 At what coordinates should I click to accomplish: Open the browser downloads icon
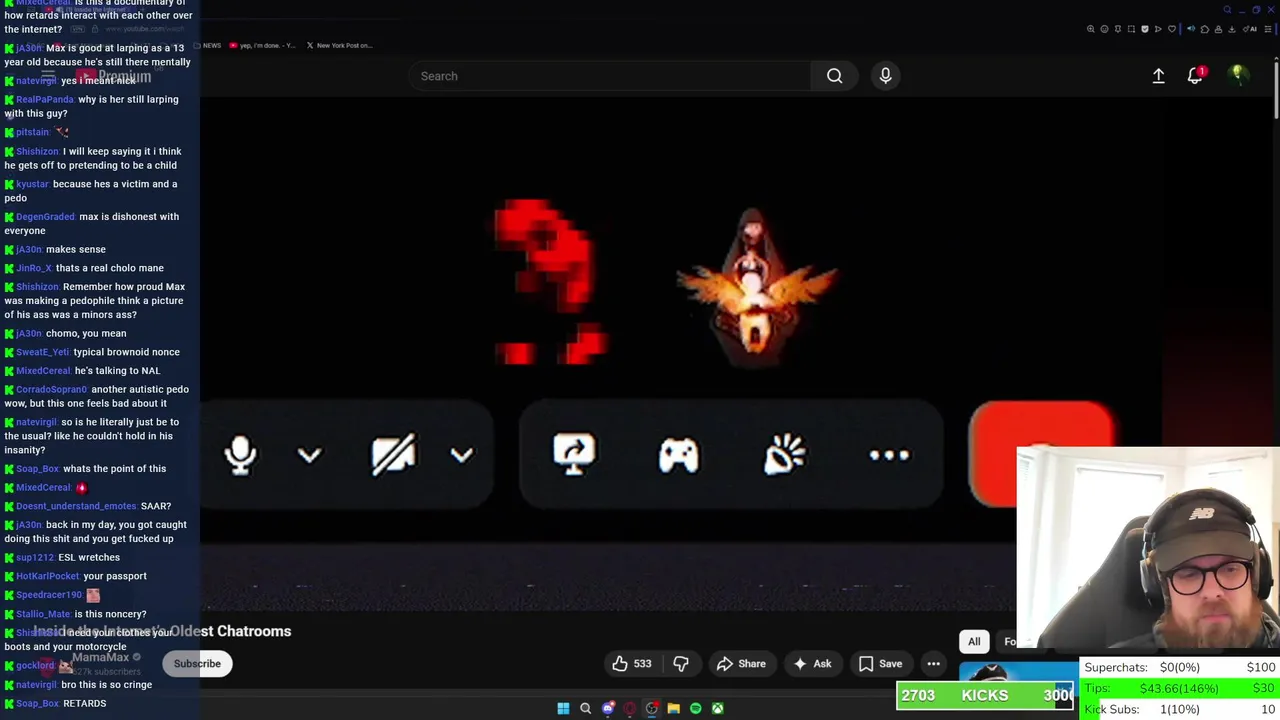pyautogui.click(x=1232, y=29)
